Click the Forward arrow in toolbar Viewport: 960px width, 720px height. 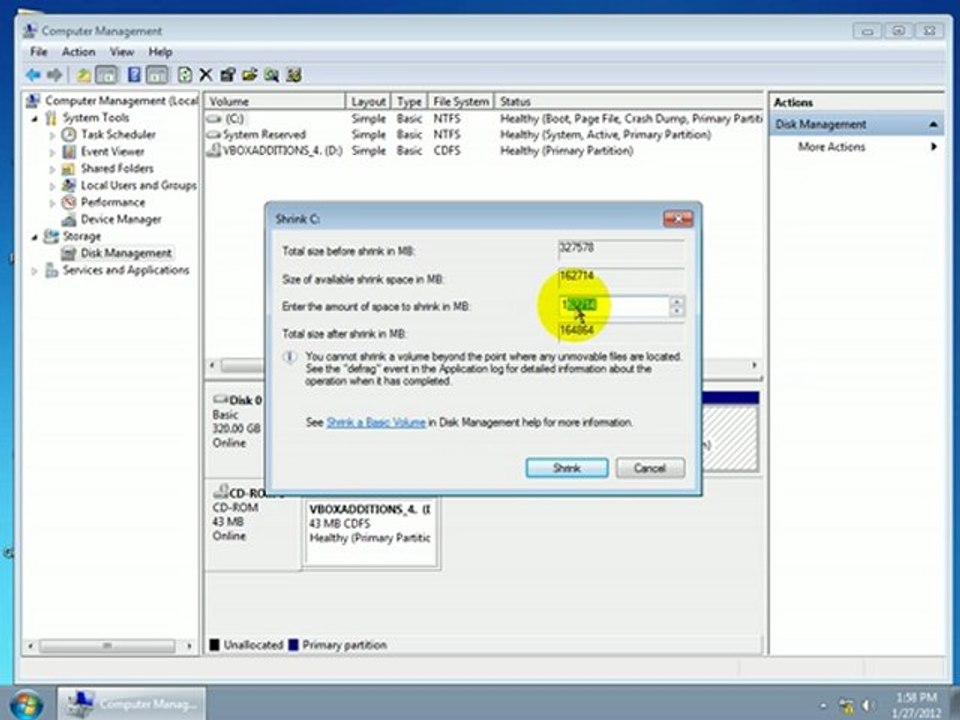point(54,75)
